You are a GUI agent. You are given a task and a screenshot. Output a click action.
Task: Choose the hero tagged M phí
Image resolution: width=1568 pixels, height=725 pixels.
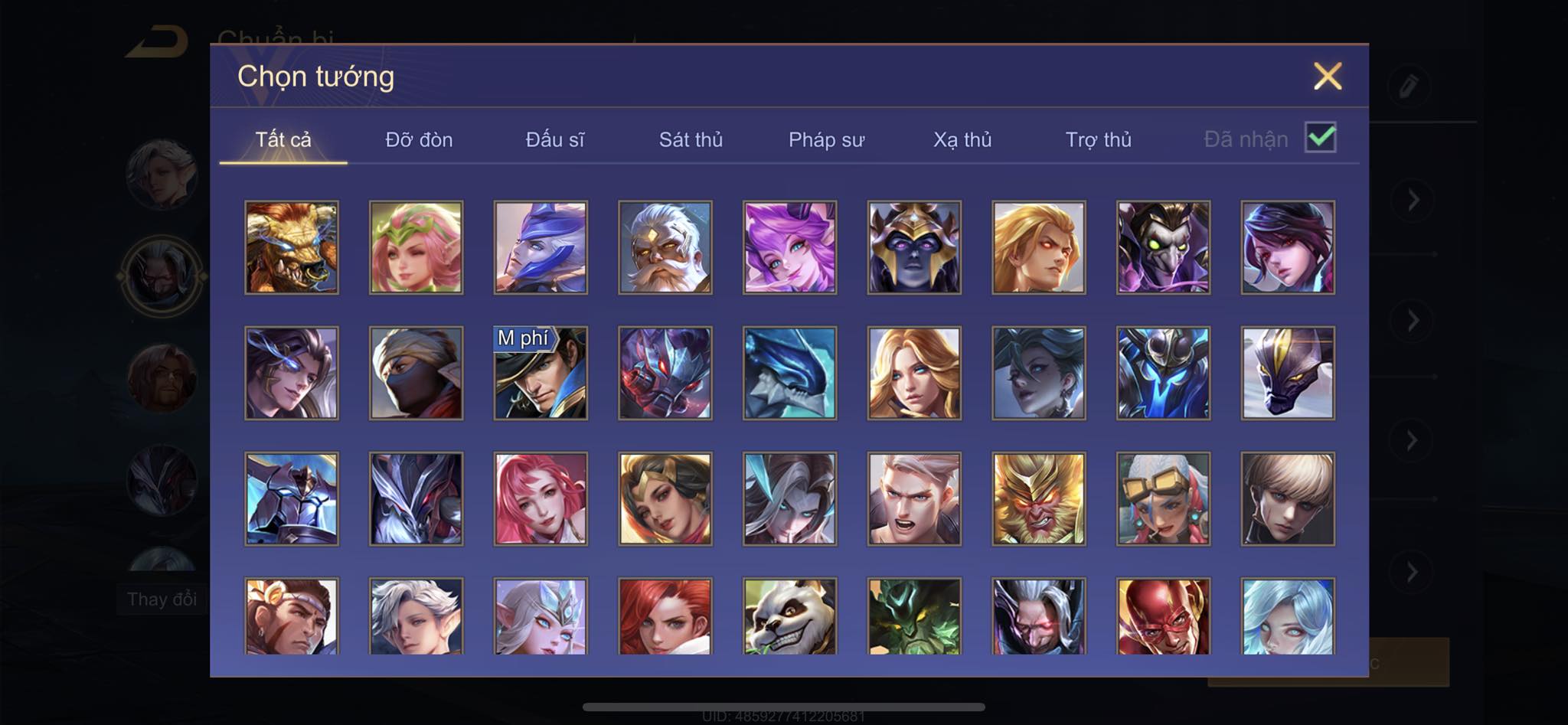tap(541, 373)
